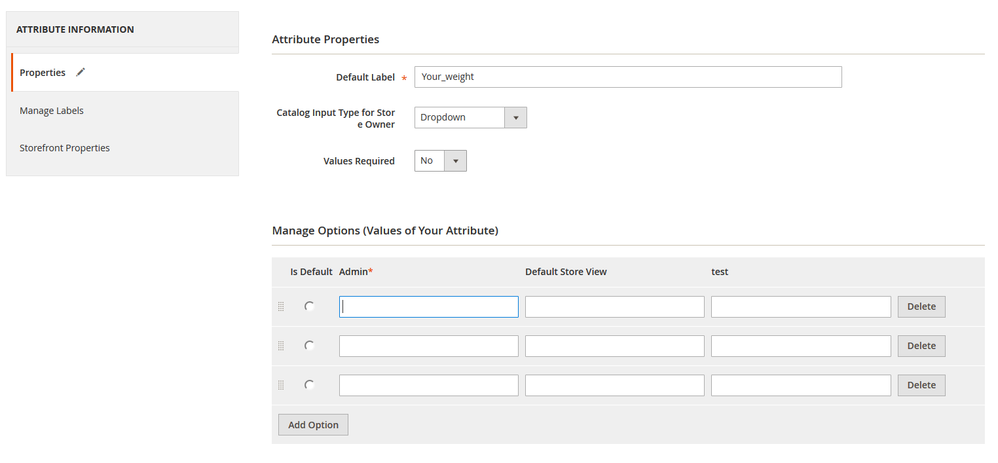This screenshot has width=998, height=463.
Task: Click the second row Default Store View field
Action: click(x=614, y=346)
